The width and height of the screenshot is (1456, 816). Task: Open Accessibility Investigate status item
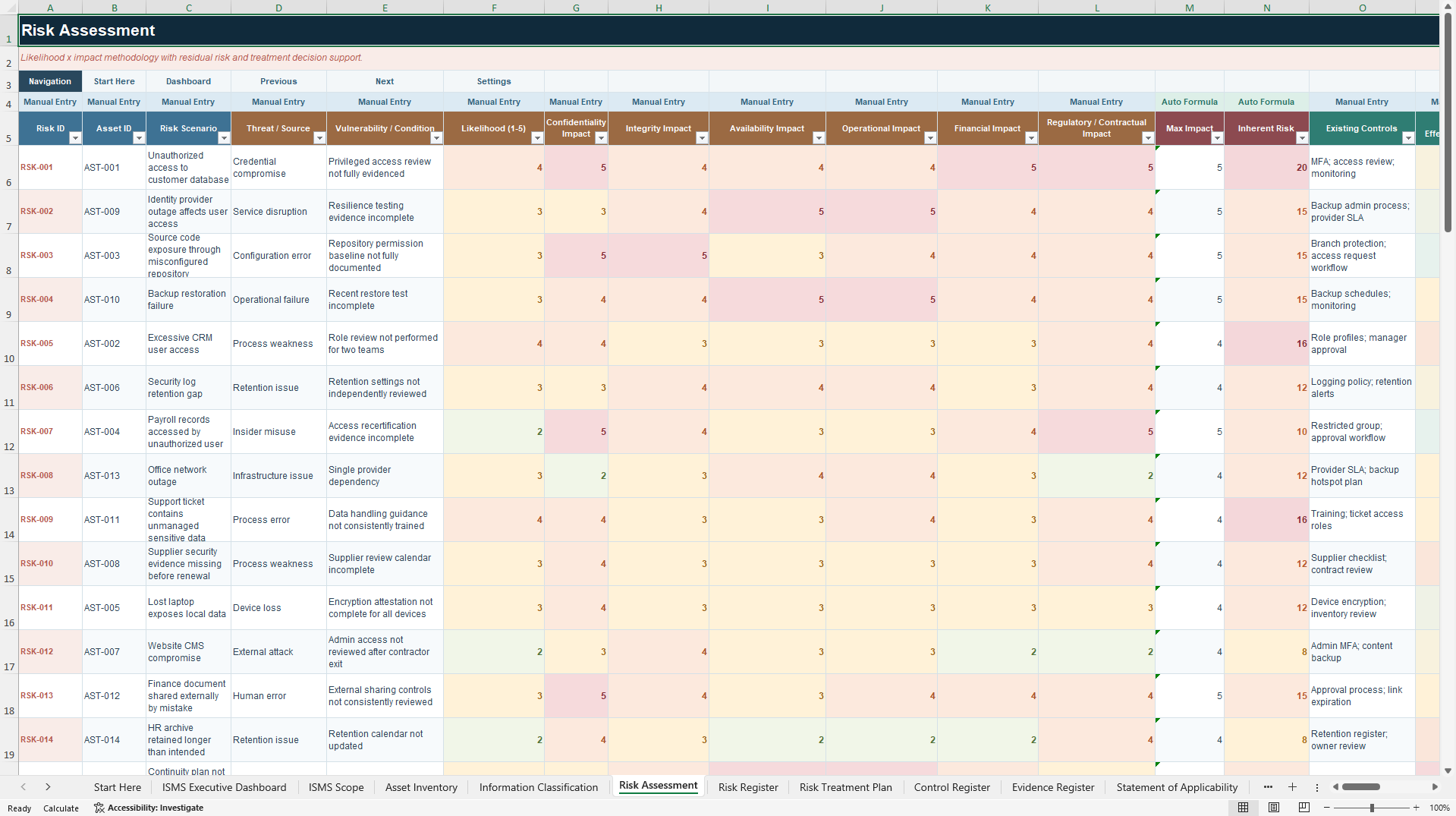tap(149, 808)
